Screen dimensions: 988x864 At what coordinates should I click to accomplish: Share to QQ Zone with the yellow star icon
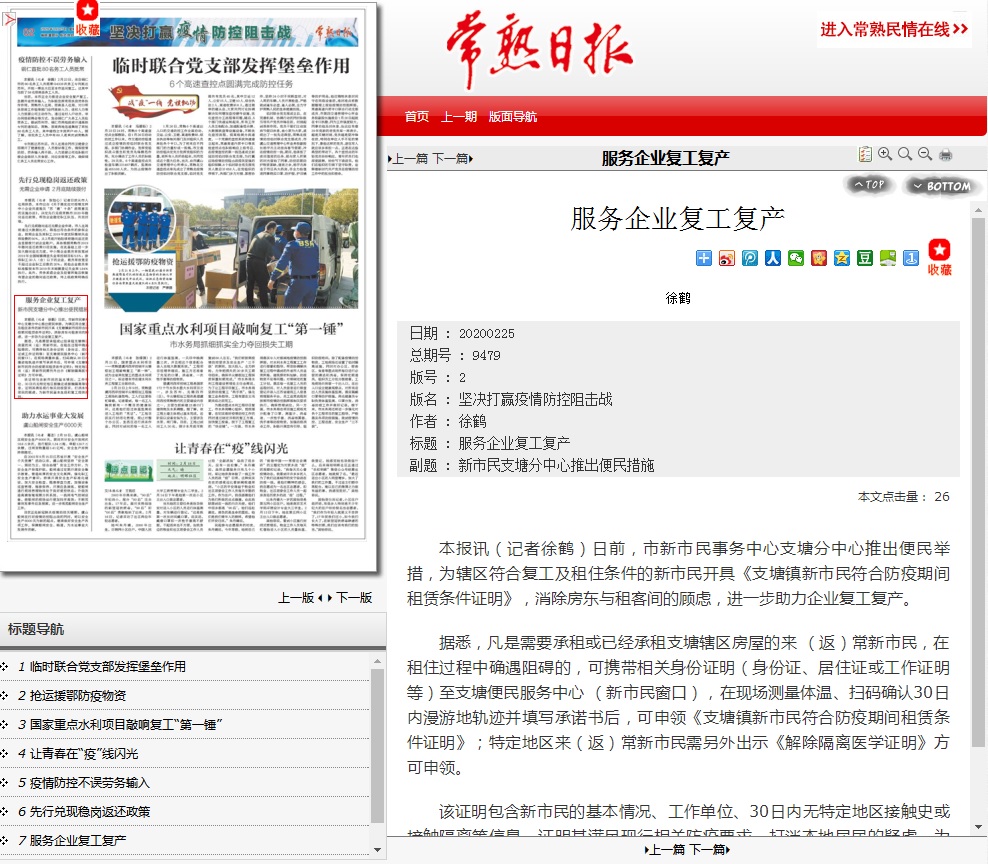842,258
